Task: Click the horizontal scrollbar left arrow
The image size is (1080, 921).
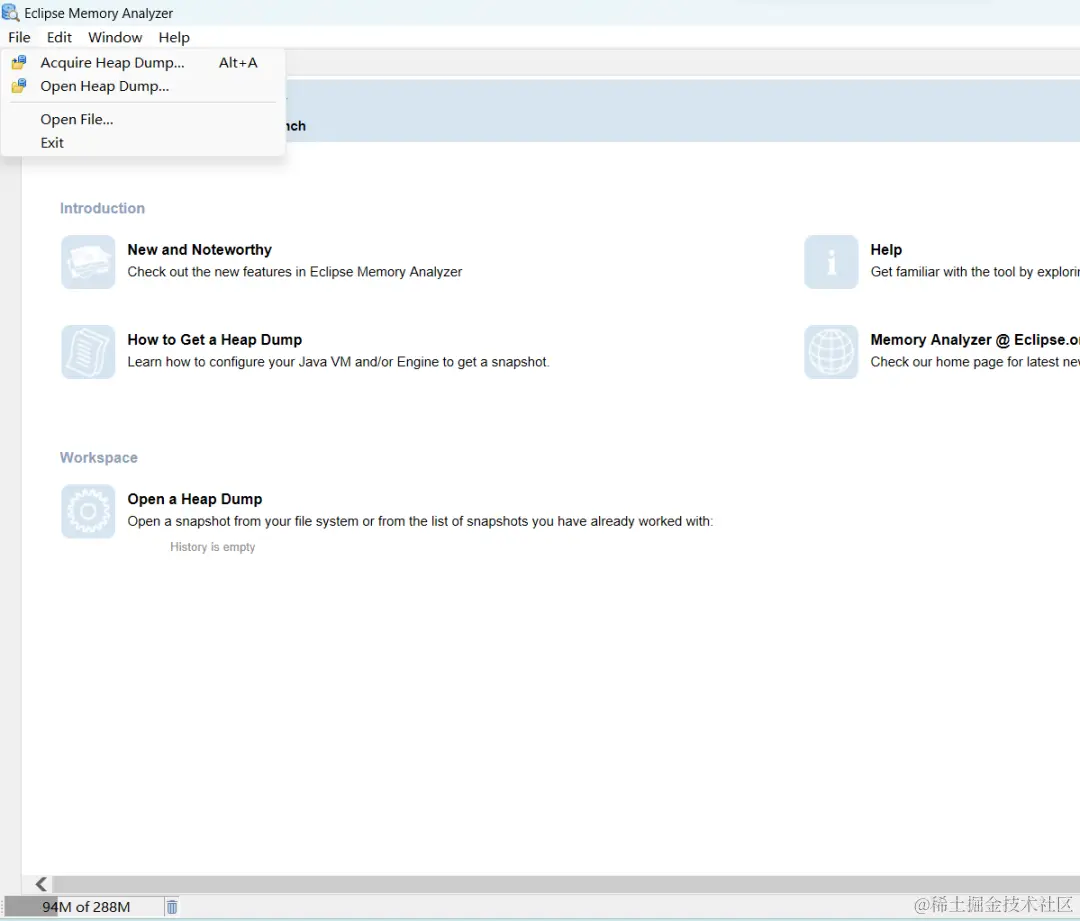Action: [41, 884]
